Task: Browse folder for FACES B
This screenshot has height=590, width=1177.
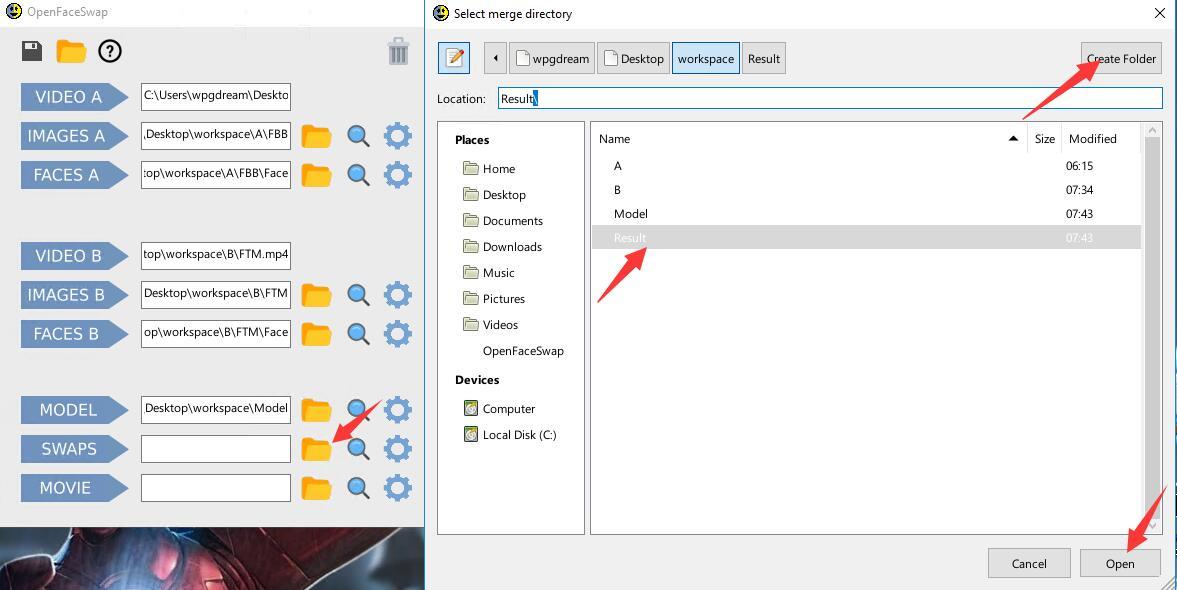Action: [x=316, y=334]
